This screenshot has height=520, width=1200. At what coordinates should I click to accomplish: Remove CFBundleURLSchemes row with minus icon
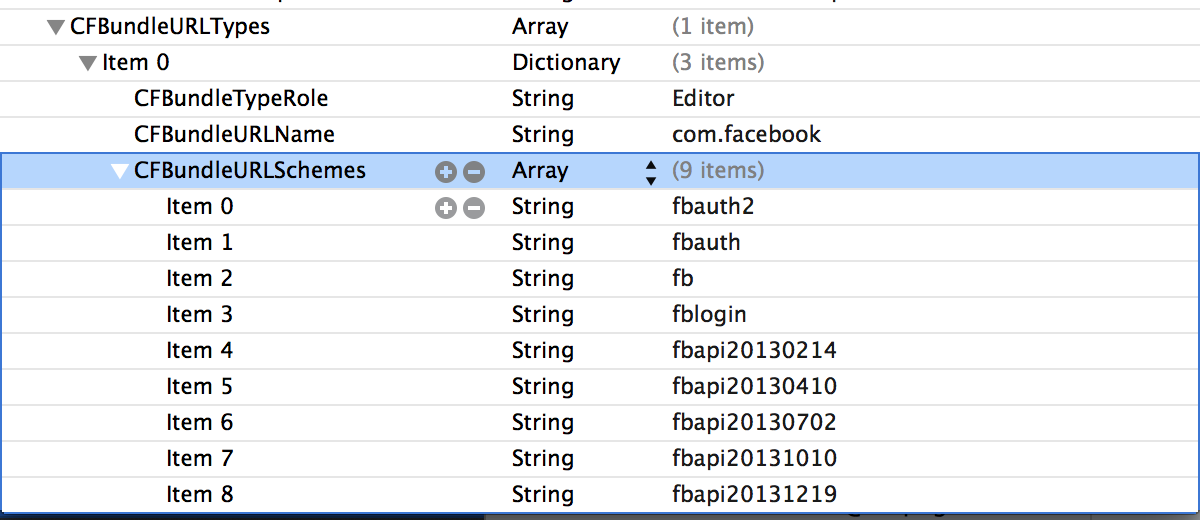tap(474, 172)
